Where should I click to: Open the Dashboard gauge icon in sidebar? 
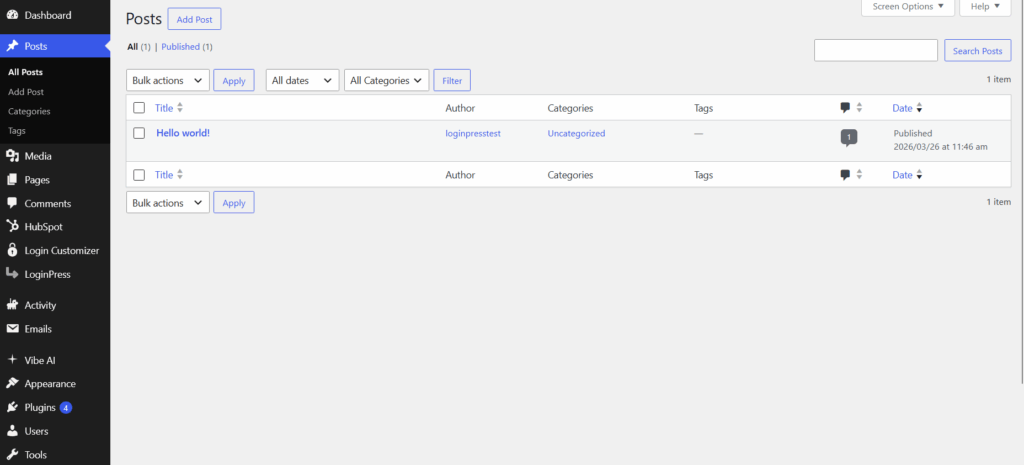click(x=12, y=14)
